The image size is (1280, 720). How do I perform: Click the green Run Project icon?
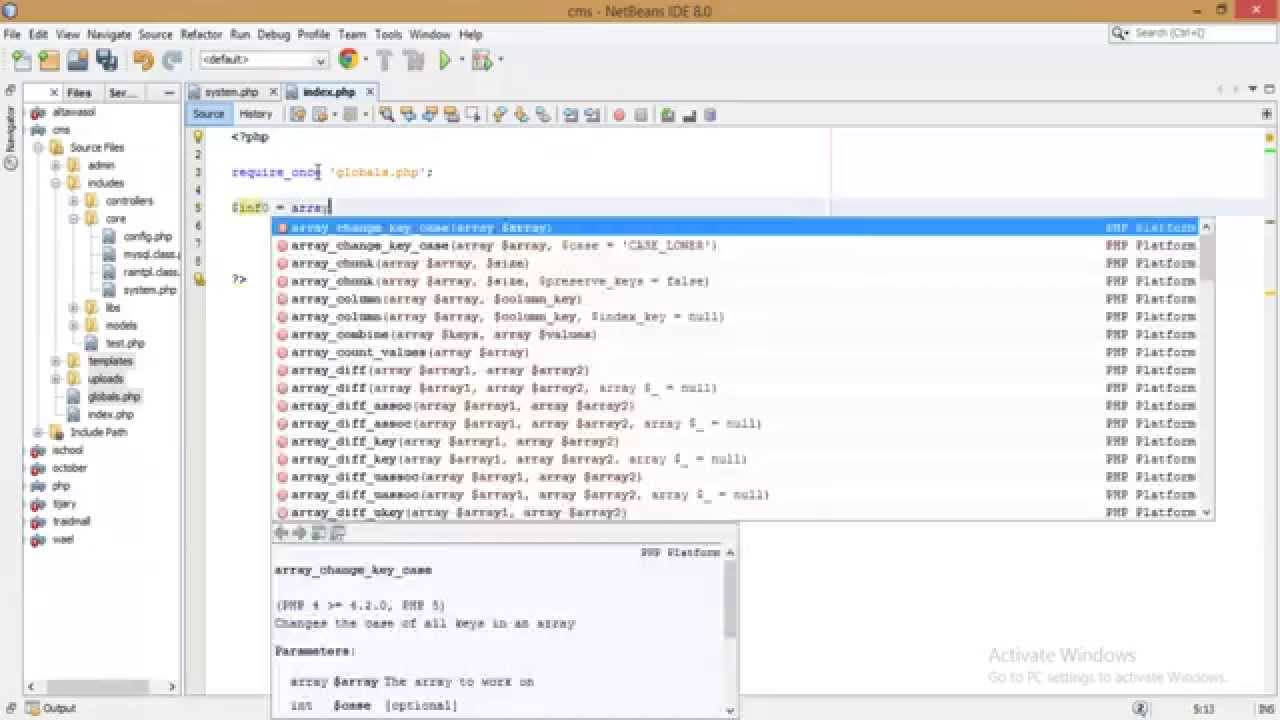pyautogui.click(x=445, y=60)
